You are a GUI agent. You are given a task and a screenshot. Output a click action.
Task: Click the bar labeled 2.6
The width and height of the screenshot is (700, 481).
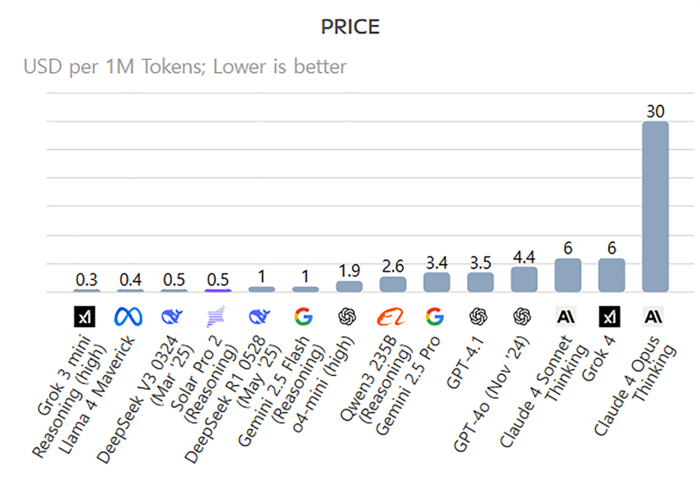point(393,284)
